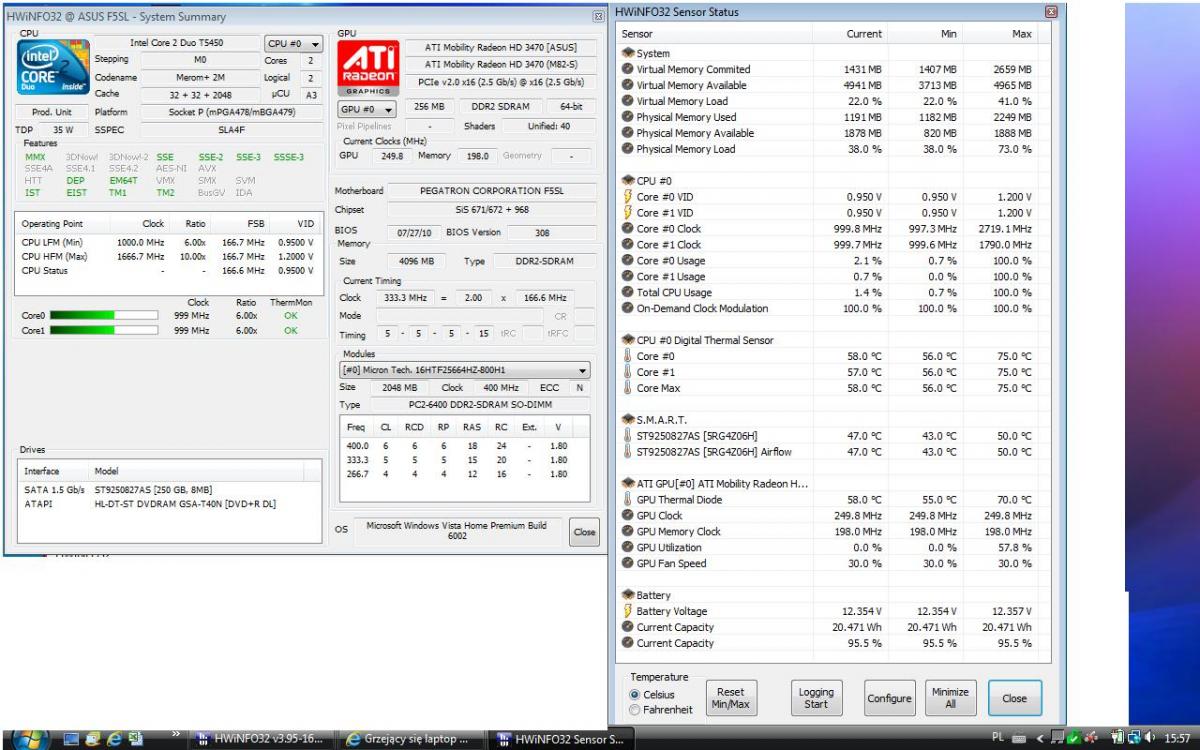
Task: Select the CPU HFM (Max) operating point row
Action: click(x=169, y=256)
